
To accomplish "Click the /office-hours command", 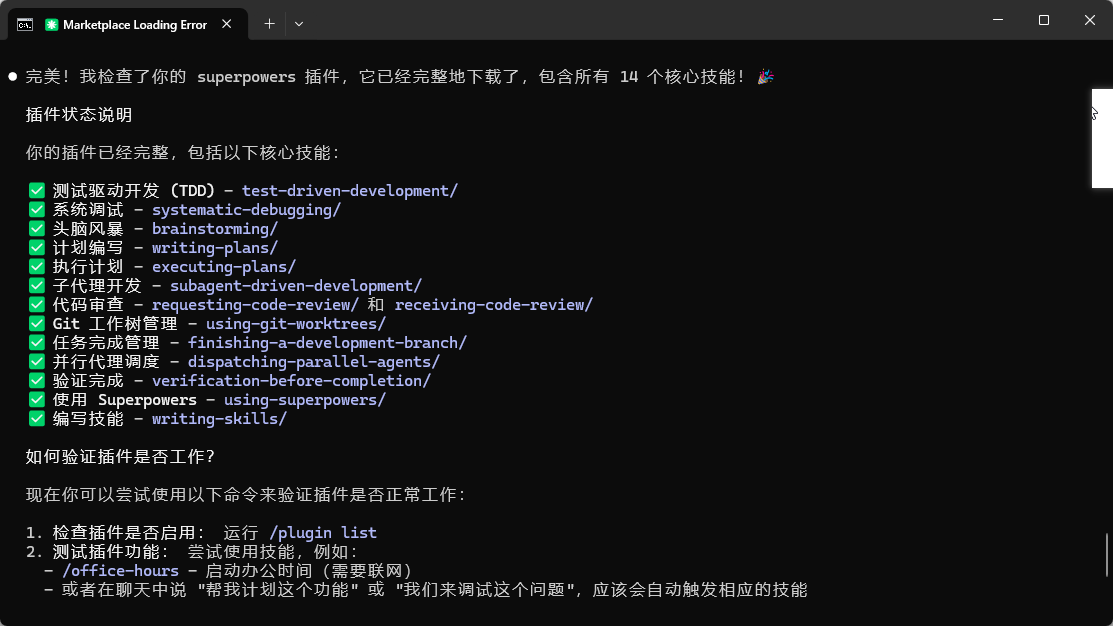I will pos(121,571).
